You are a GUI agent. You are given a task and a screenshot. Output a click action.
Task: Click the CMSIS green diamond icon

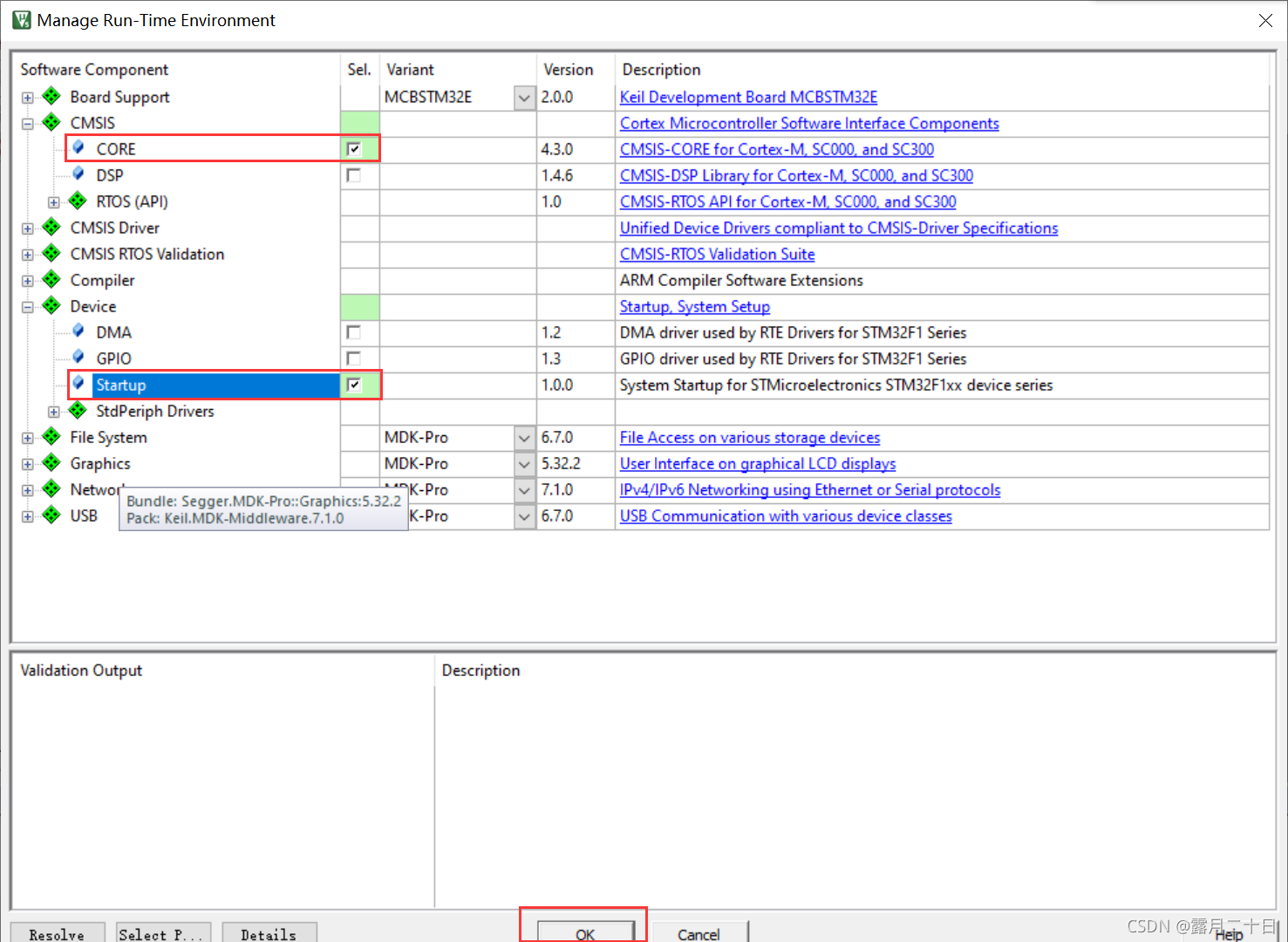click(x=51, y=122)
